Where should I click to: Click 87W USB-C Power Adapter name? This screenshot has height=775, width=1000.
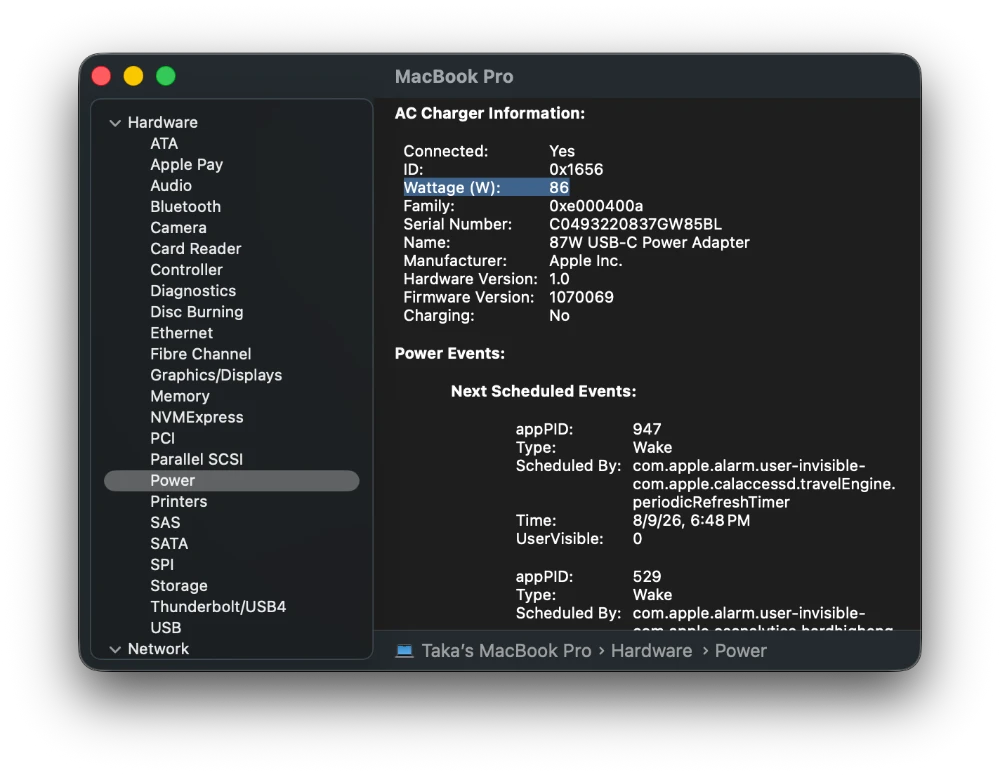click(x=649, y=242)
